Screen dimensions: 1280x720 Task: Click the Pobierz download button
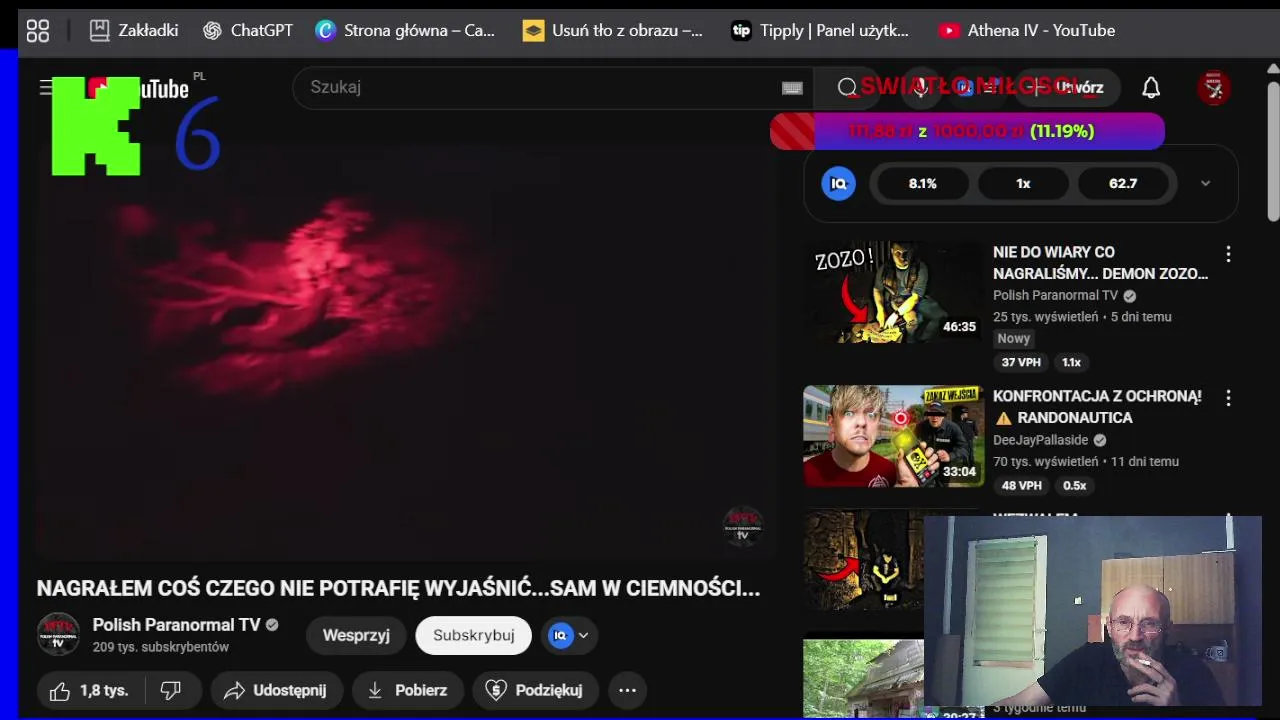point(407,690)
